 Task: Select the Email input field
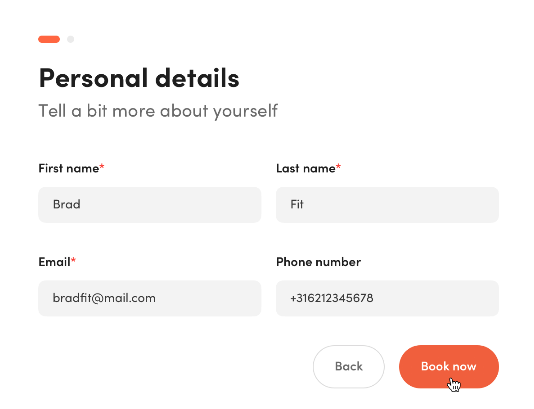click(x=150, y=298)
